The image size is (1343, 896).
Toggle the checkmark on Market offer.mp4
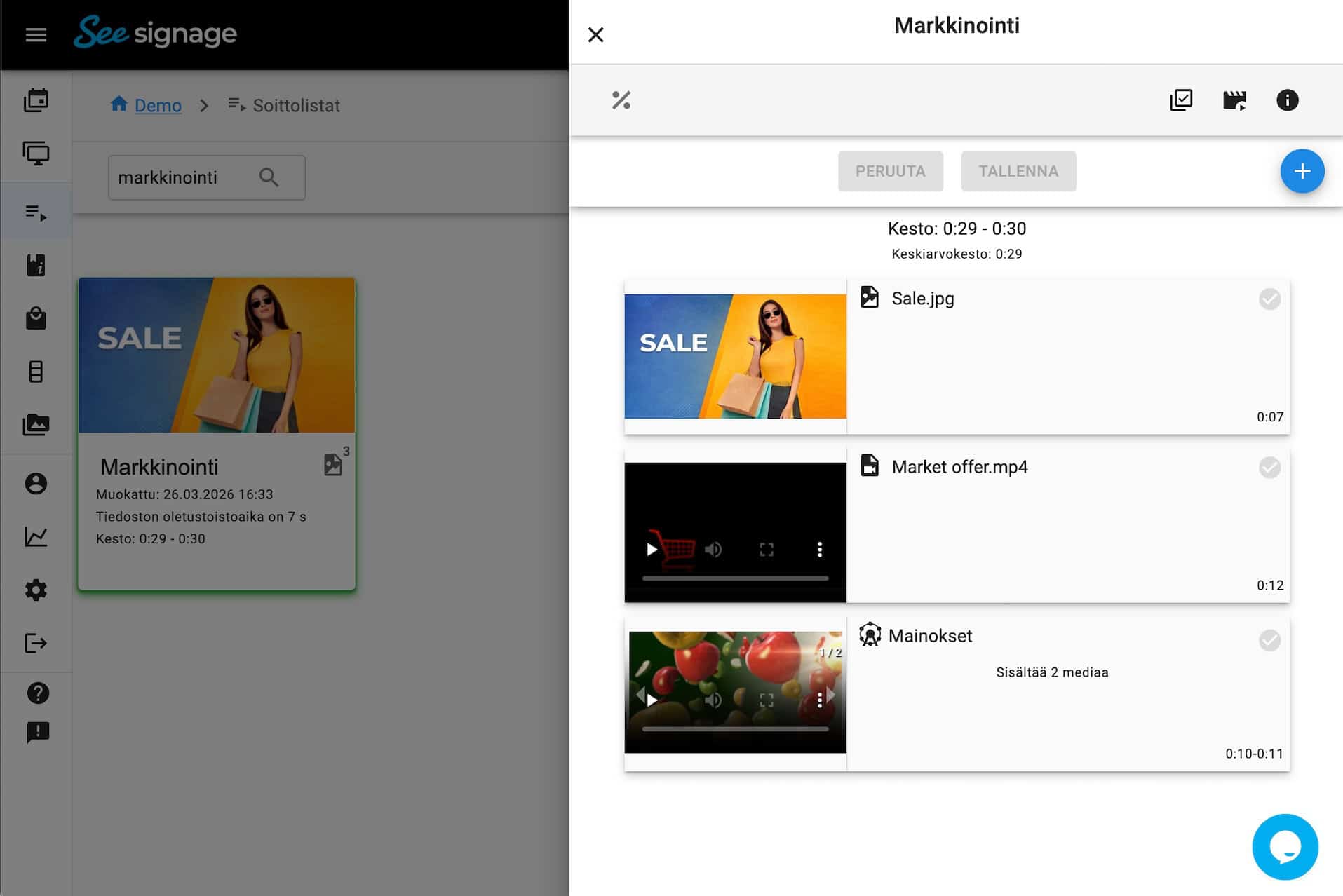coord(1269,468)
